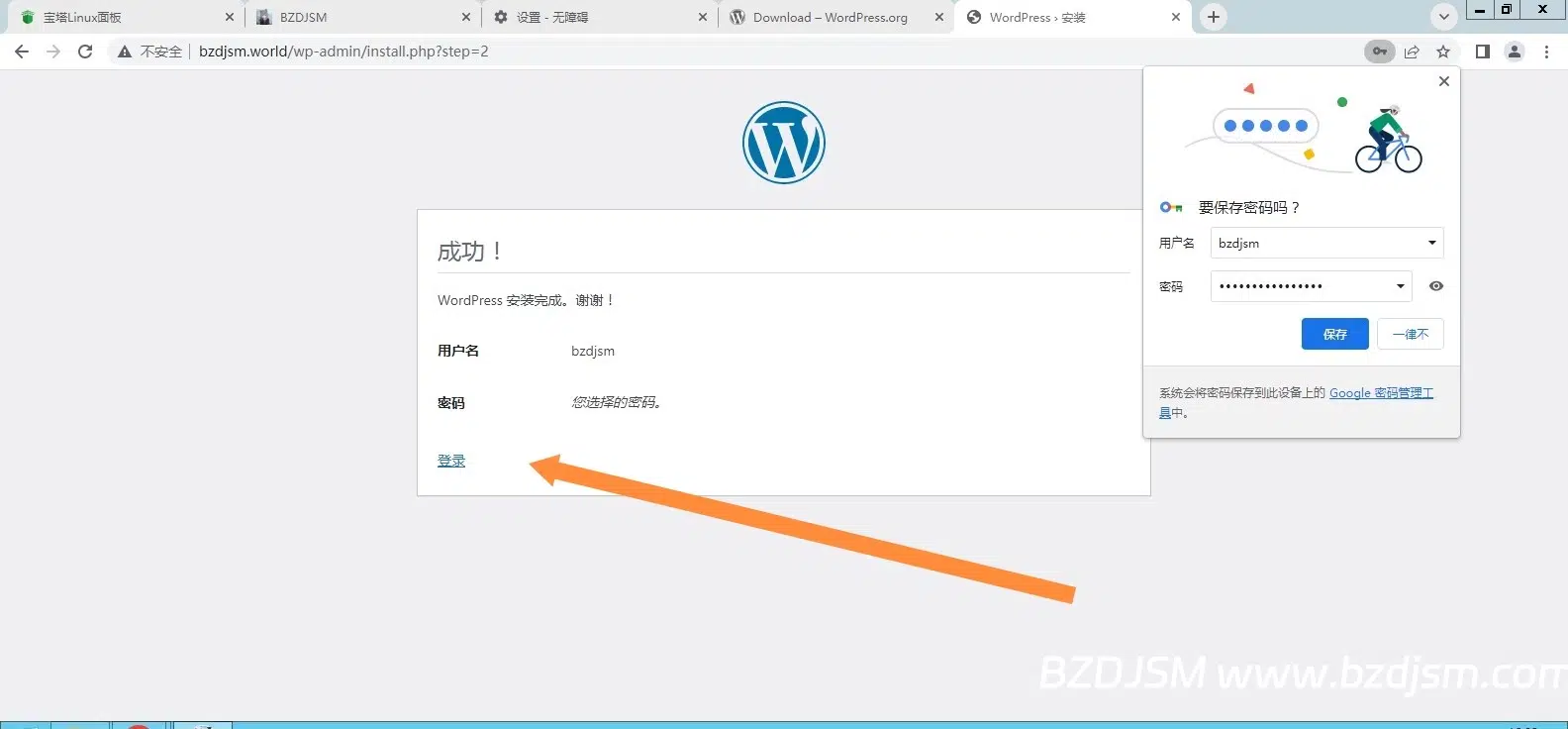This screenshot has height=729, width=1568.
Task: Click the 您选择的密码 text
Action: tap(616, 402)
